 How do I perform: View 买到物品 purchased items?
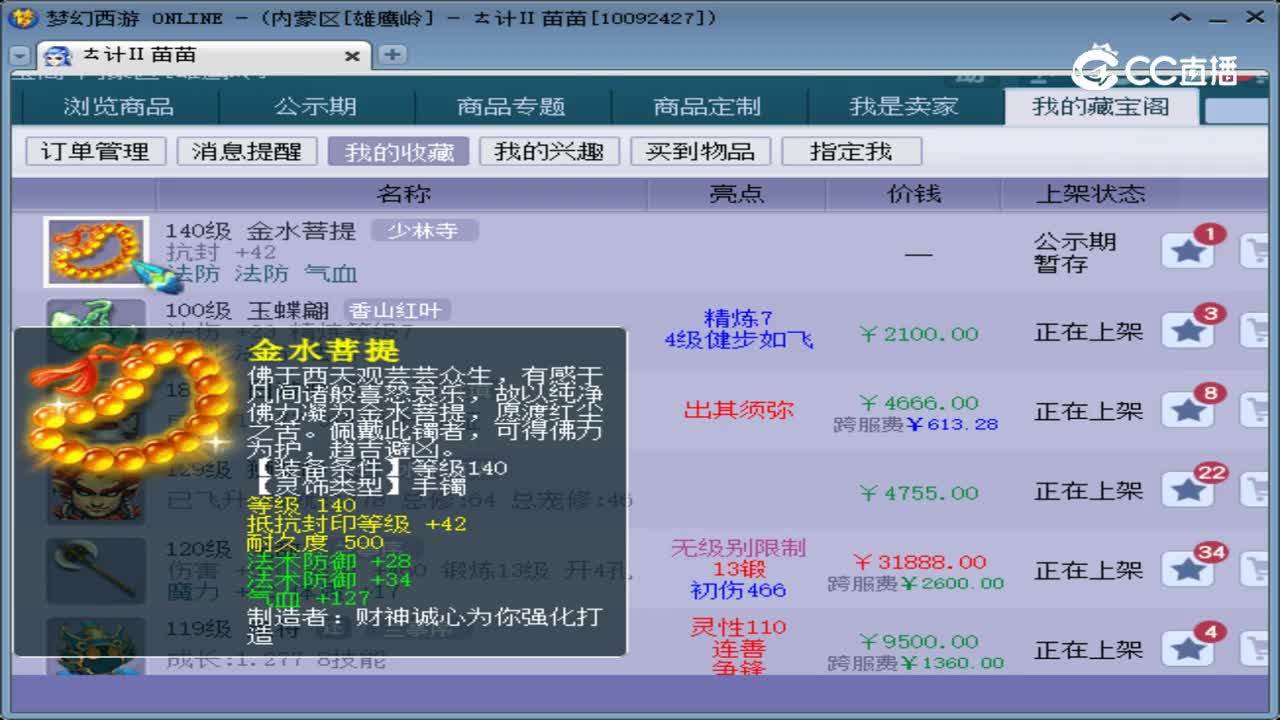(700, 151)
